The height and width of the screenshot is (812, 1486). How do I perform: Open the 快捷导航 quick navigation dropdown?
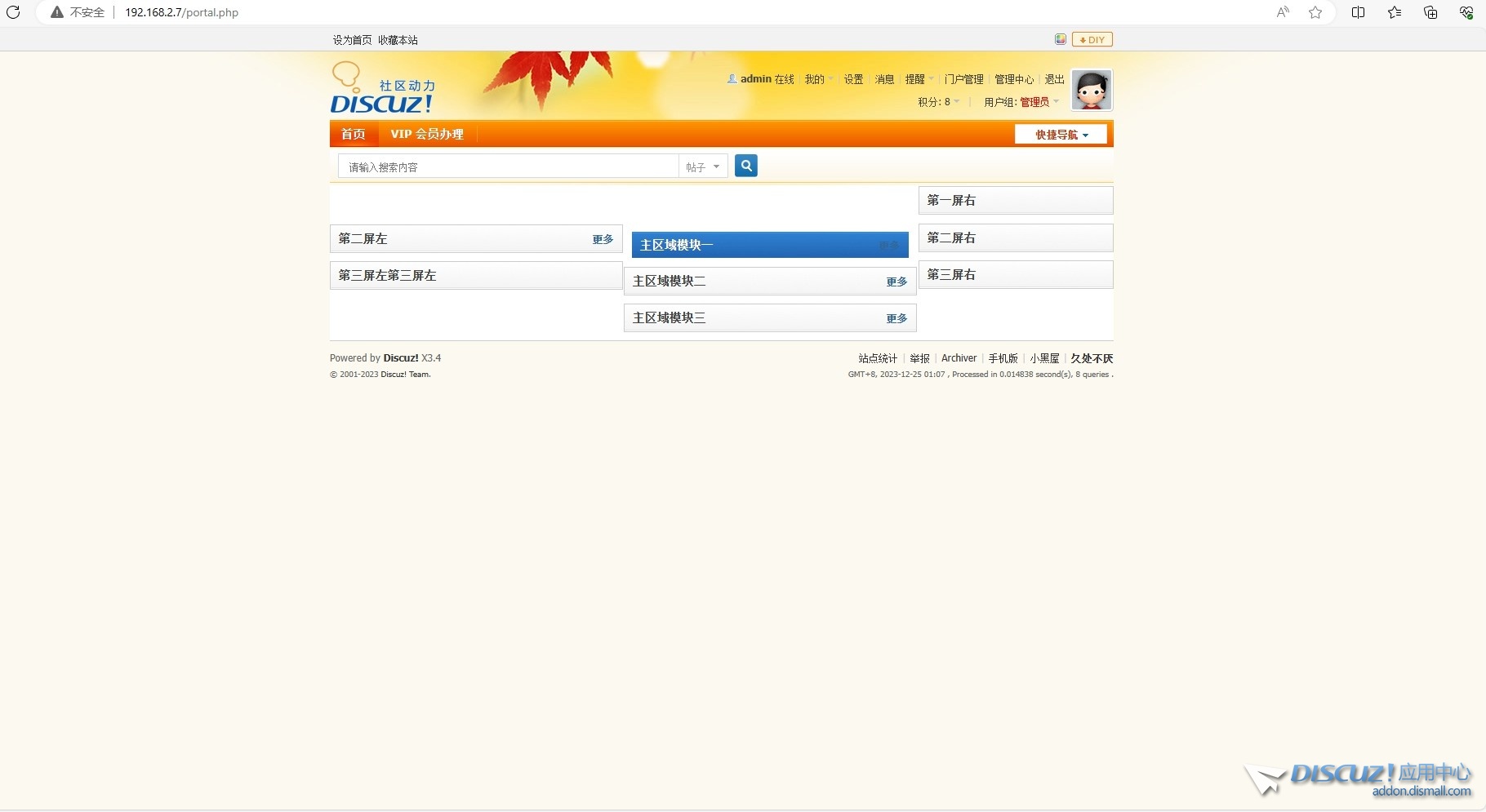coord(1061,135)
